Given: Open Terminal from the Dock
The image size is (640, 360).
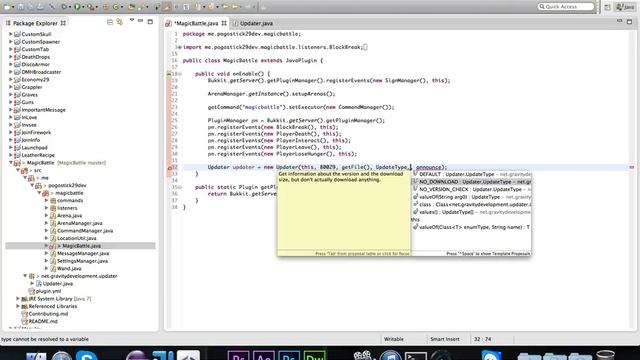Looking at the screenshot, I should point(416,356).
